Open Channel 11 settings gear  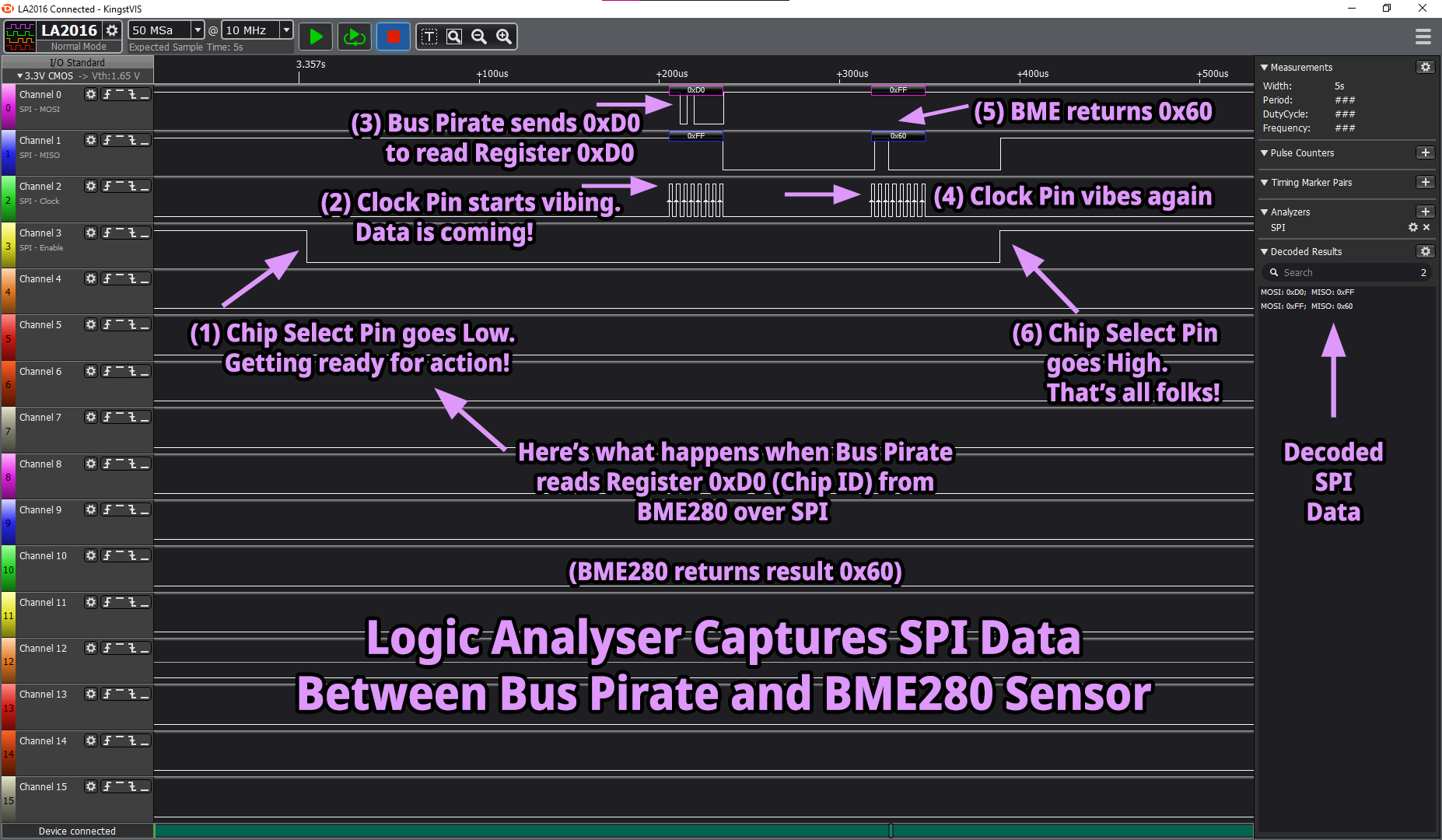[91, 602]
